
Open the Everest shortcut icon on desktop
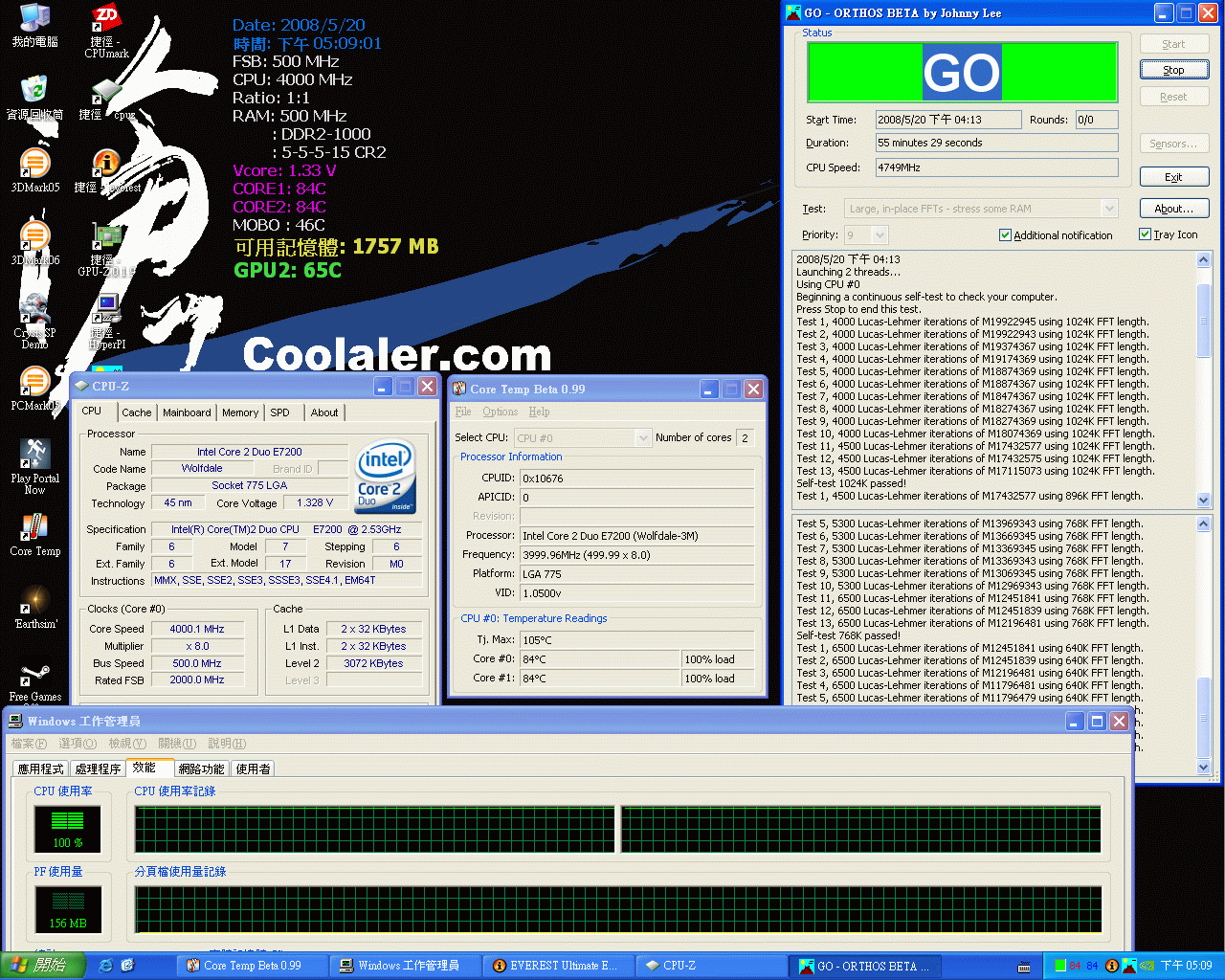(106, 171)
